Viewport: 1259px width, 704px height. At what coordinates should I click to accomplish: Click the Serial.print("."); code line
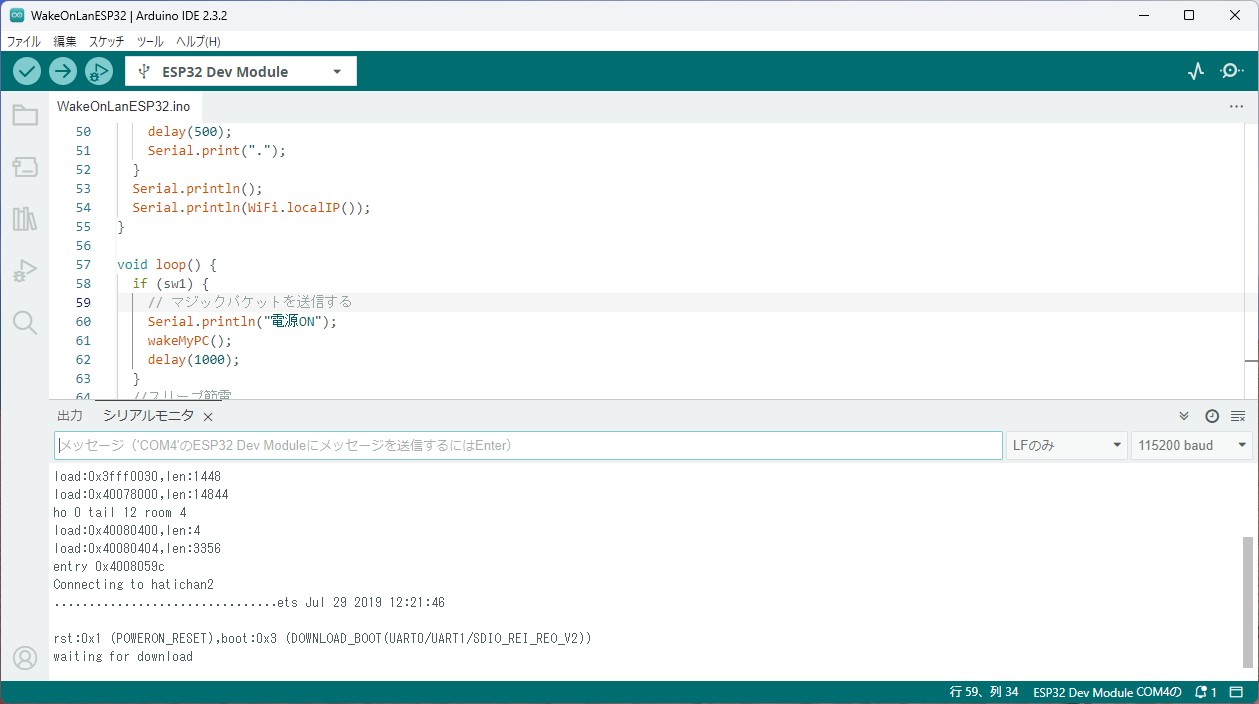point(217,151)
